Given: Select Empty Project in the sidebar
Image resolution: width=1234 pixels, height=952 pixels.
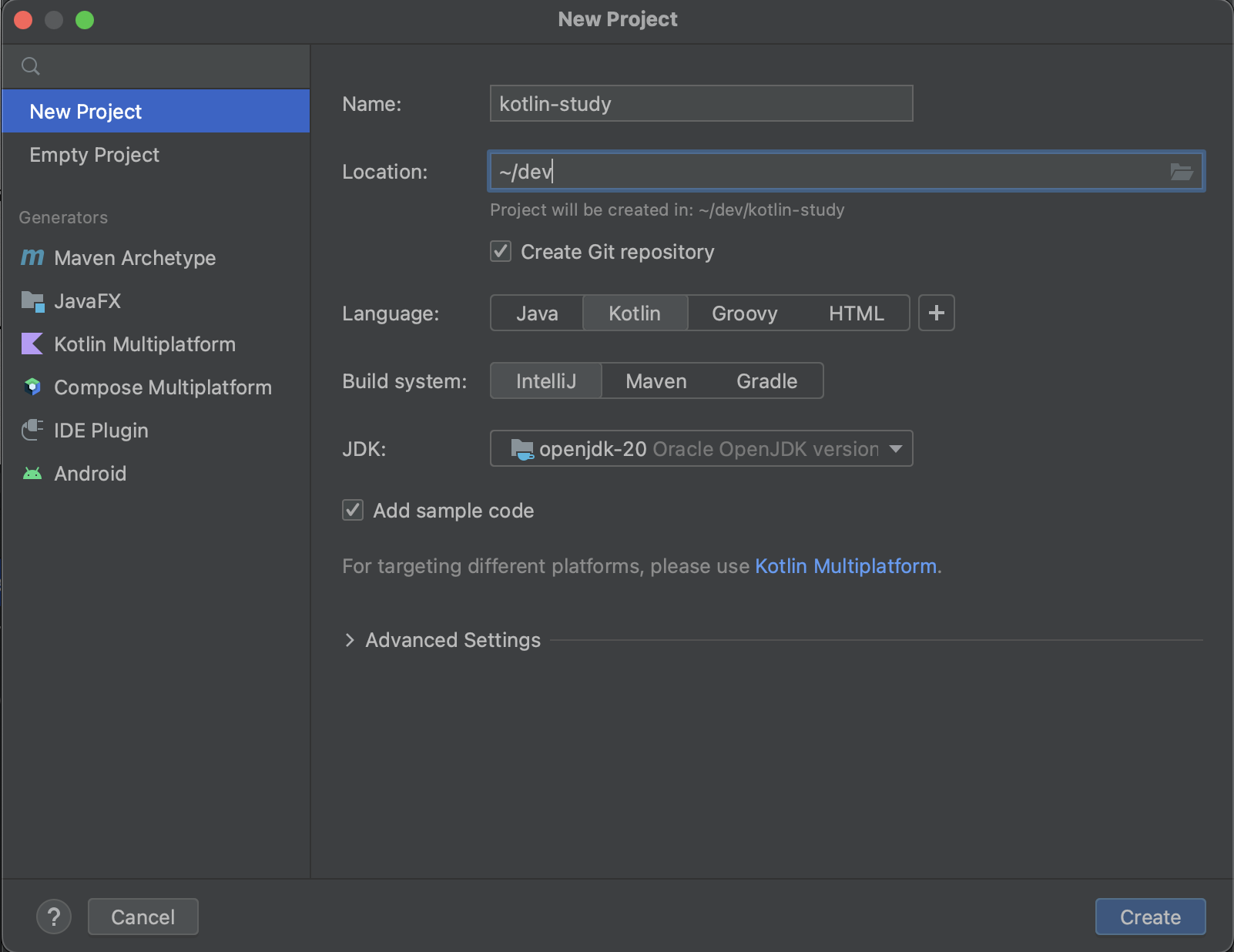Looking at the screenshot, I should (x=95, y=155).
